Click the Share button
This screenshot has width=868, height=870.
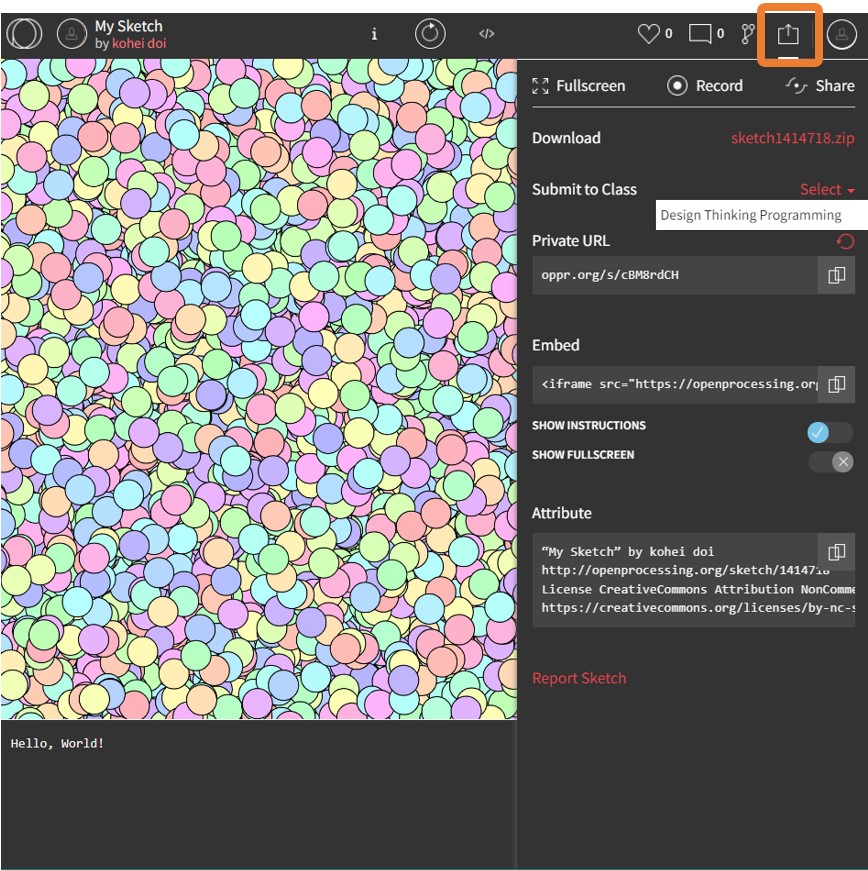pos(820,86)
